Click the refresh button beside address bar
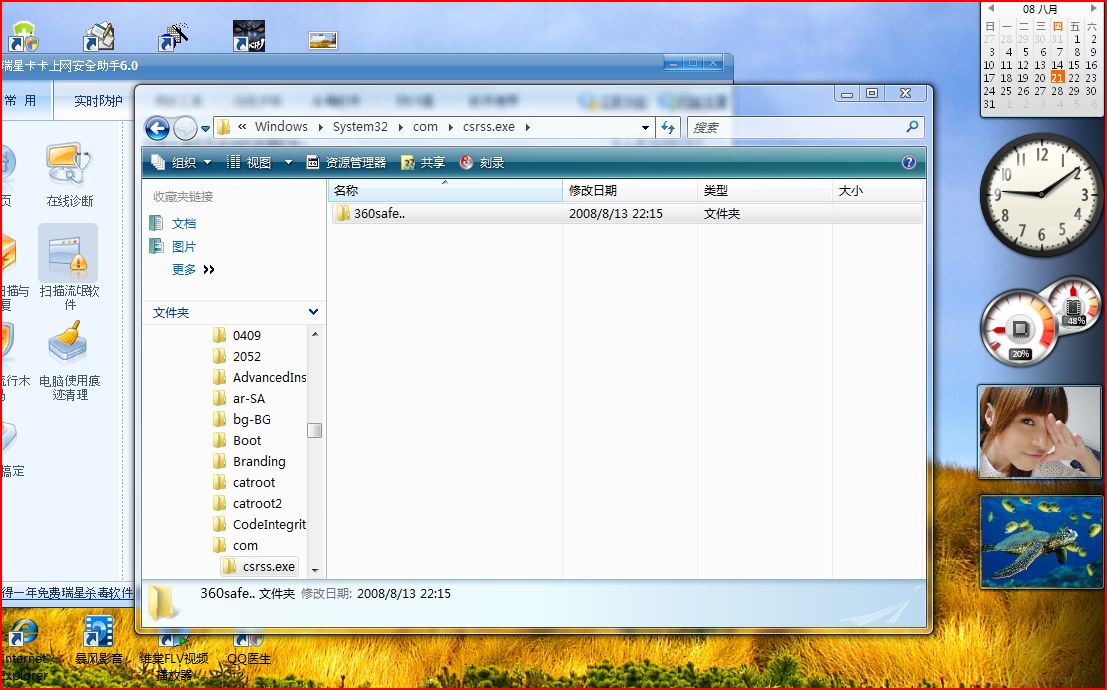 pyautogui.click(x=669, y=127)
